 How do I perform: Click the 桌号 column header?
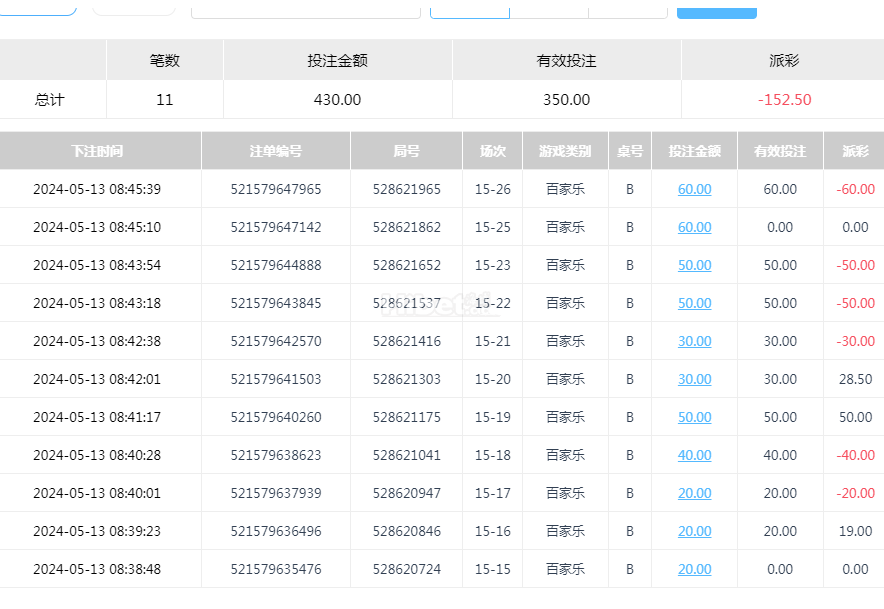630,151
